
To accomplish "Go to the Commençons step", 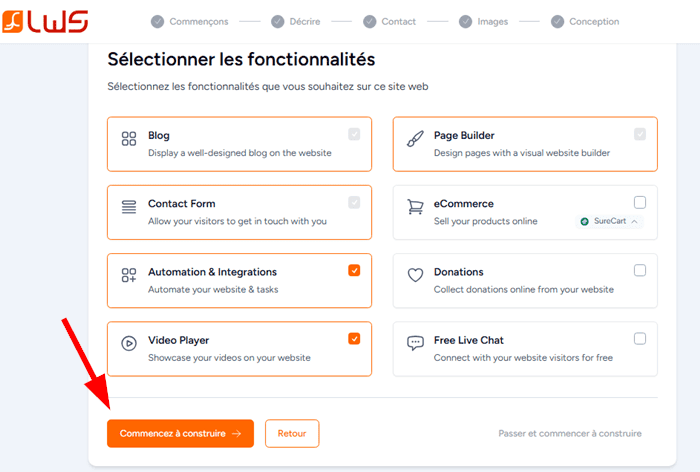I will (192, 21).
